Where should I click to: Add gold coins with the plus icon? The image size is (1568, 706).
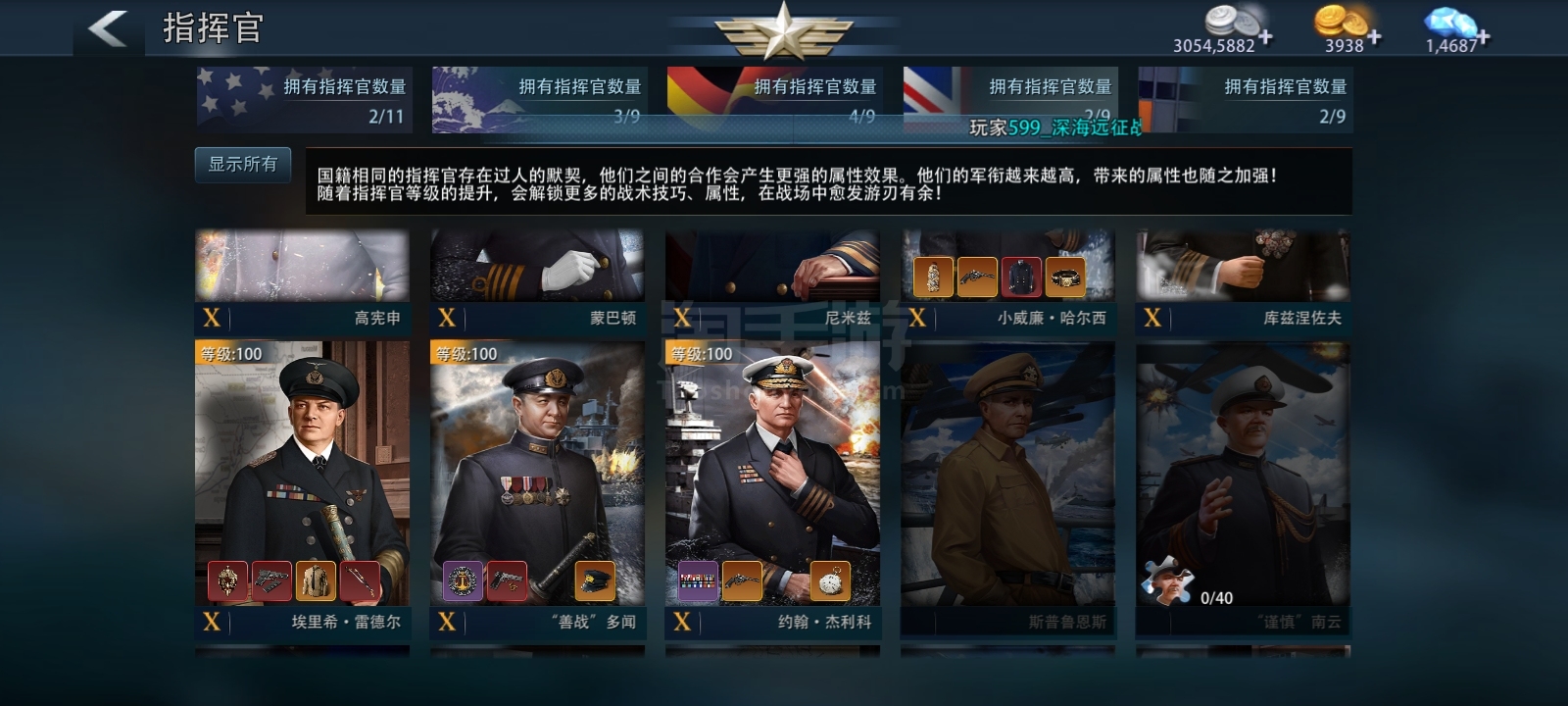tap(1375, 37)
